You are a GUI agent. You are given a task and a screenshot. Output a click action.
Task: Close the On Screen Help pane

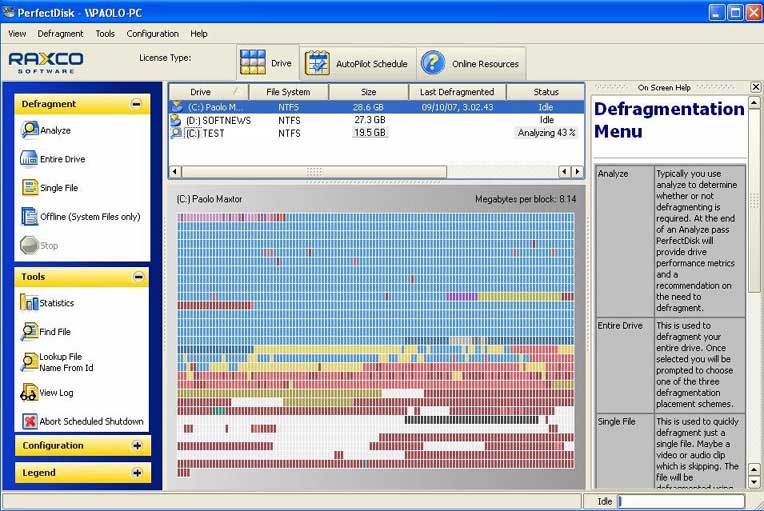coord(756,87)
